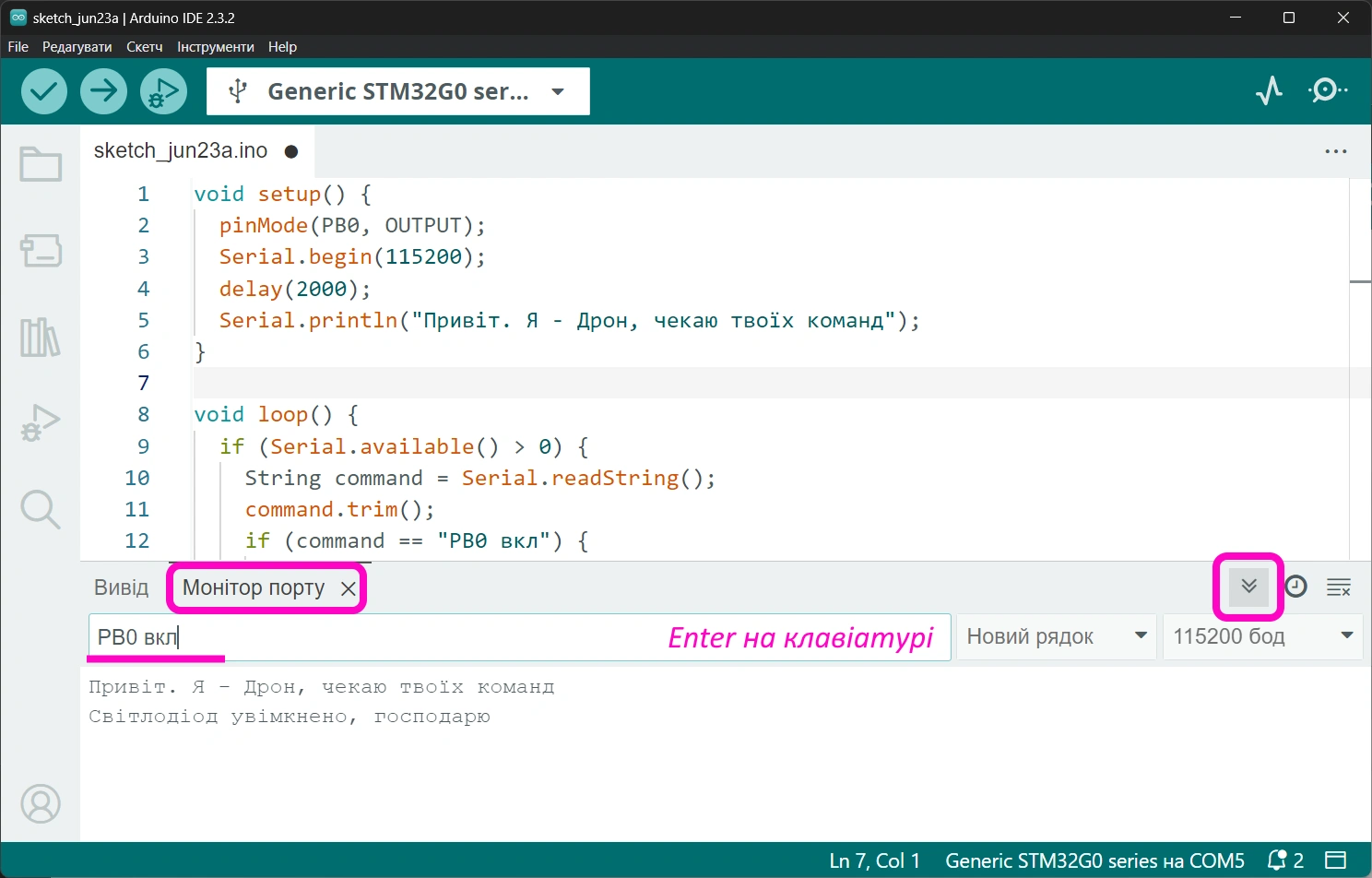The height and width of the screenshot is (878, 1372).
Task: Toggle timestamp display clock icon
Action: point(1295,587)
